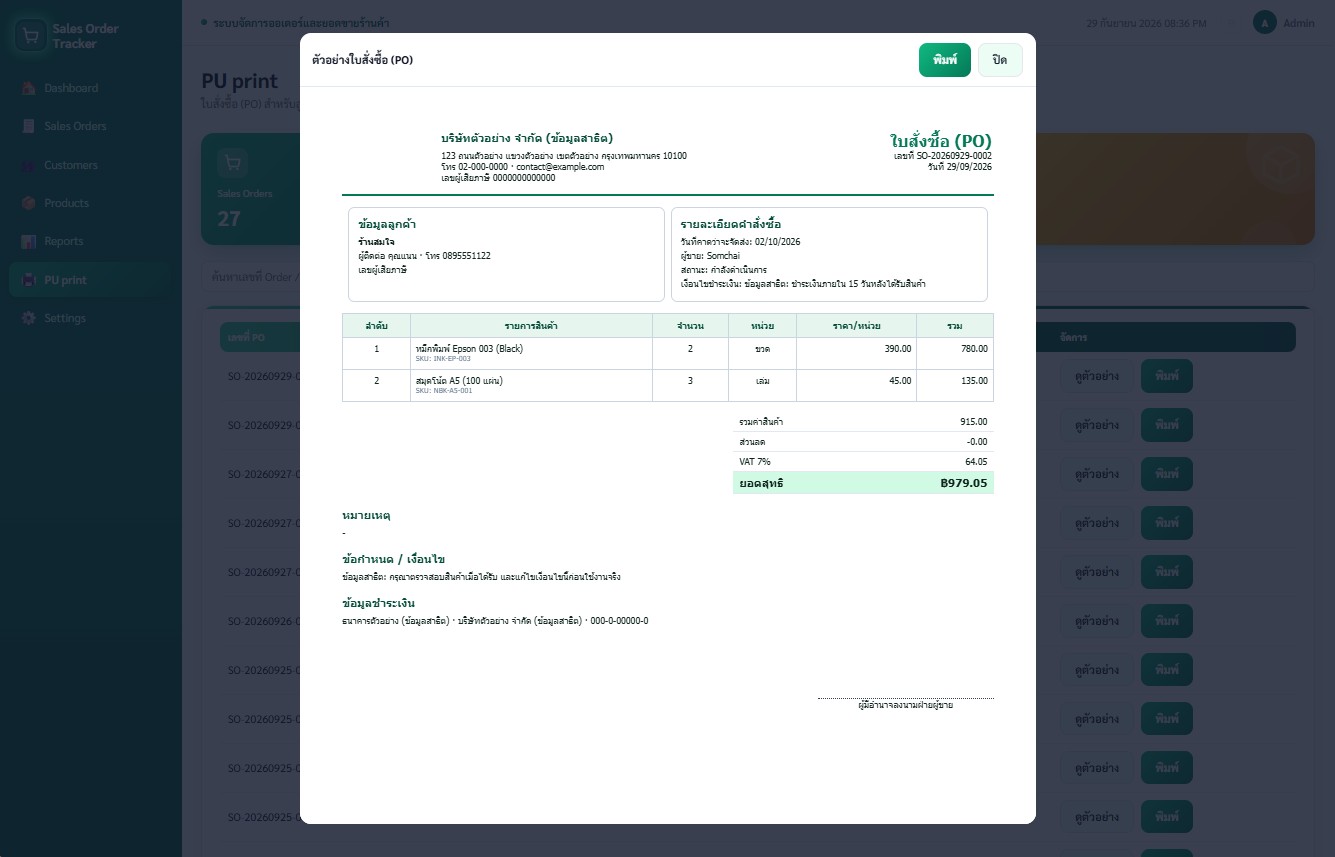Click the เลขที่ PO table header behind dialog

pos(246,338)
